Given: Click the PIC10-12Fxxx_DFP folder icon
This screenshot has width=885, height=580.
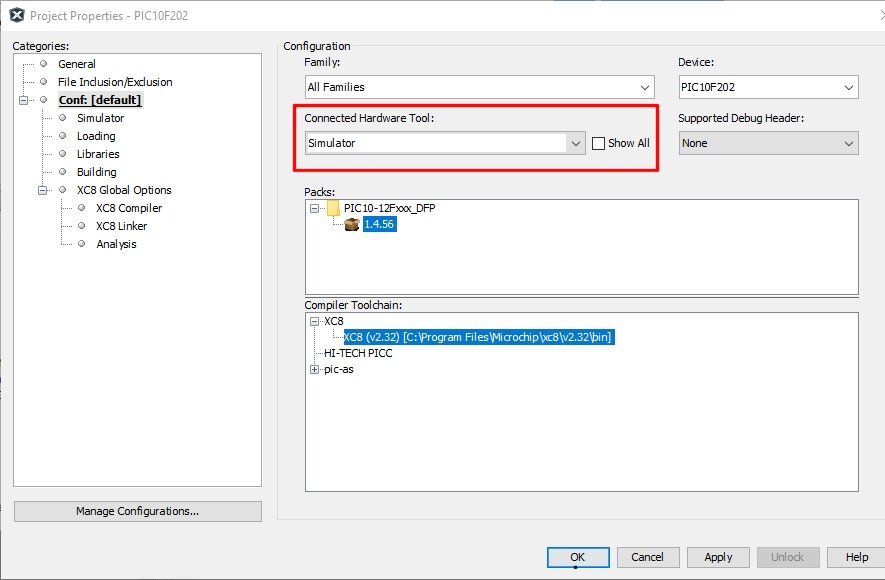Looking at the screenshot, I should point(333,208).
